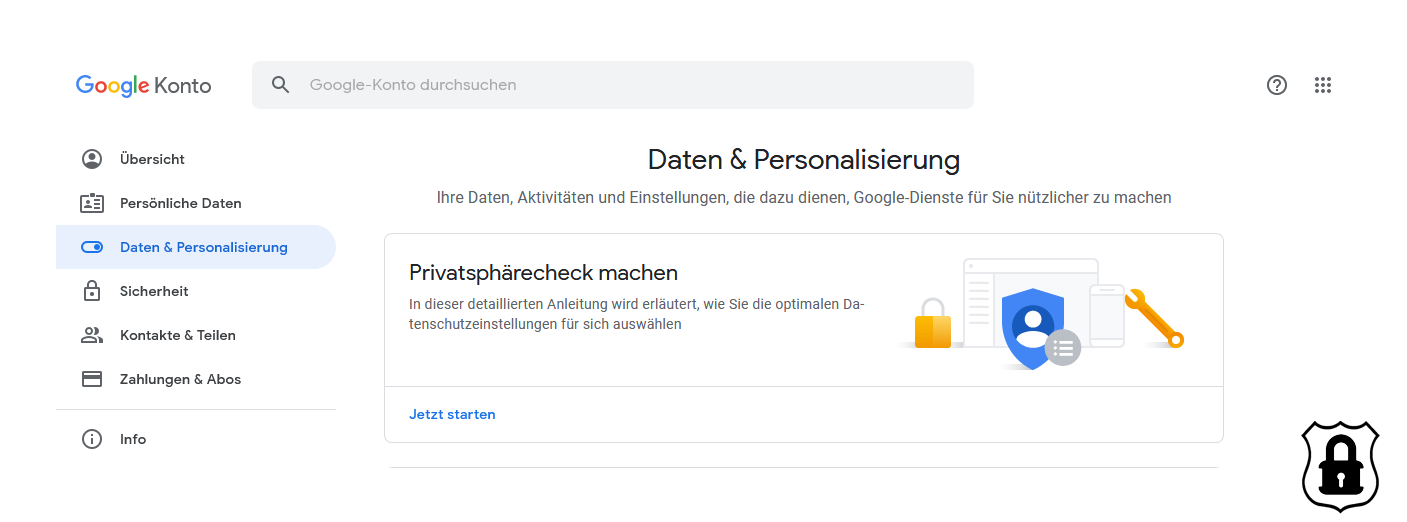1407x522 pixels.
Task: Click the Zahlungen & Abos card icon
Action: [92, 379]
